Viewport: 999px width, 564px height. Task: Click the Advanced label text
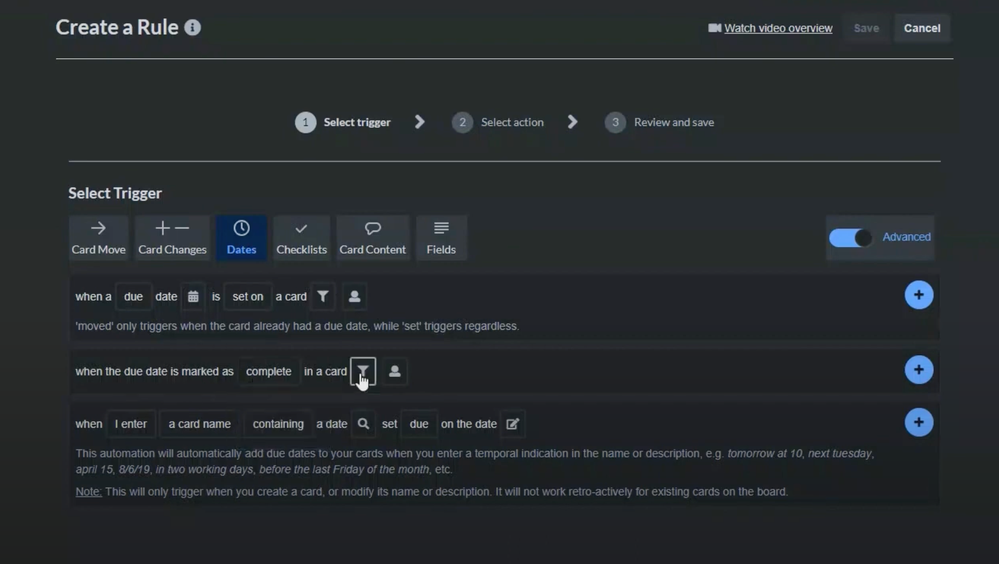(x=906, y=237)
